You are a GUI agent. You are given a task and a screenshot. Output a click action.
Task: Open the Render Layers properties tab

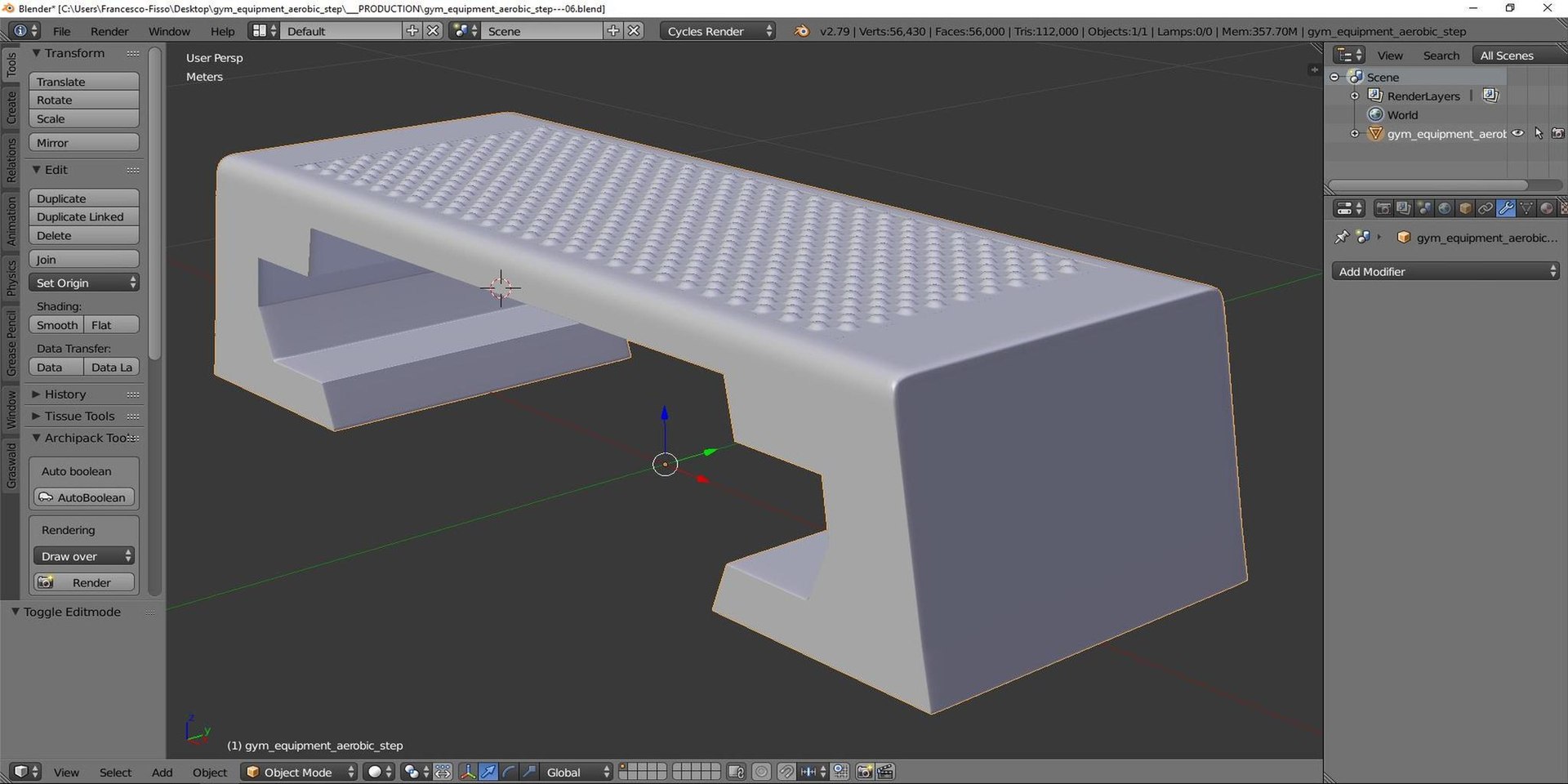pos(1403,209)
